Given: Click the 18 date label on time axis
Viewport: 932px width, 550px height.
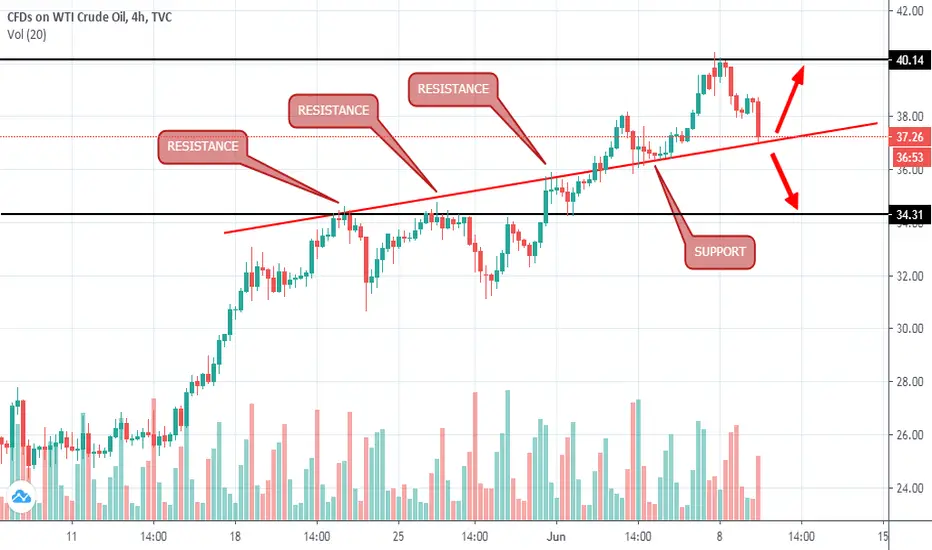Looking at the screenshot, I should coord(236,534).
